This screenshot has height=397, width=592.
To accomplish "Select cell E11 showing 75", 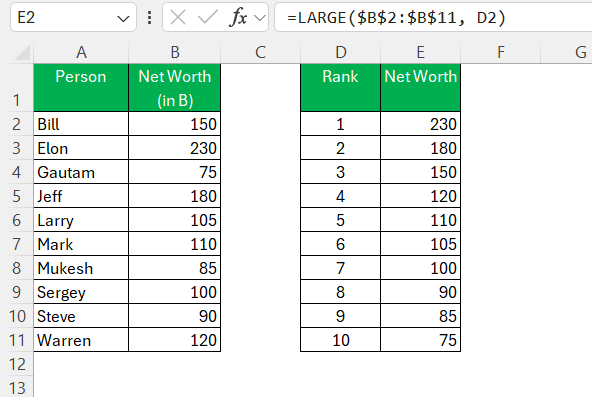I will (x=421, y=340).
